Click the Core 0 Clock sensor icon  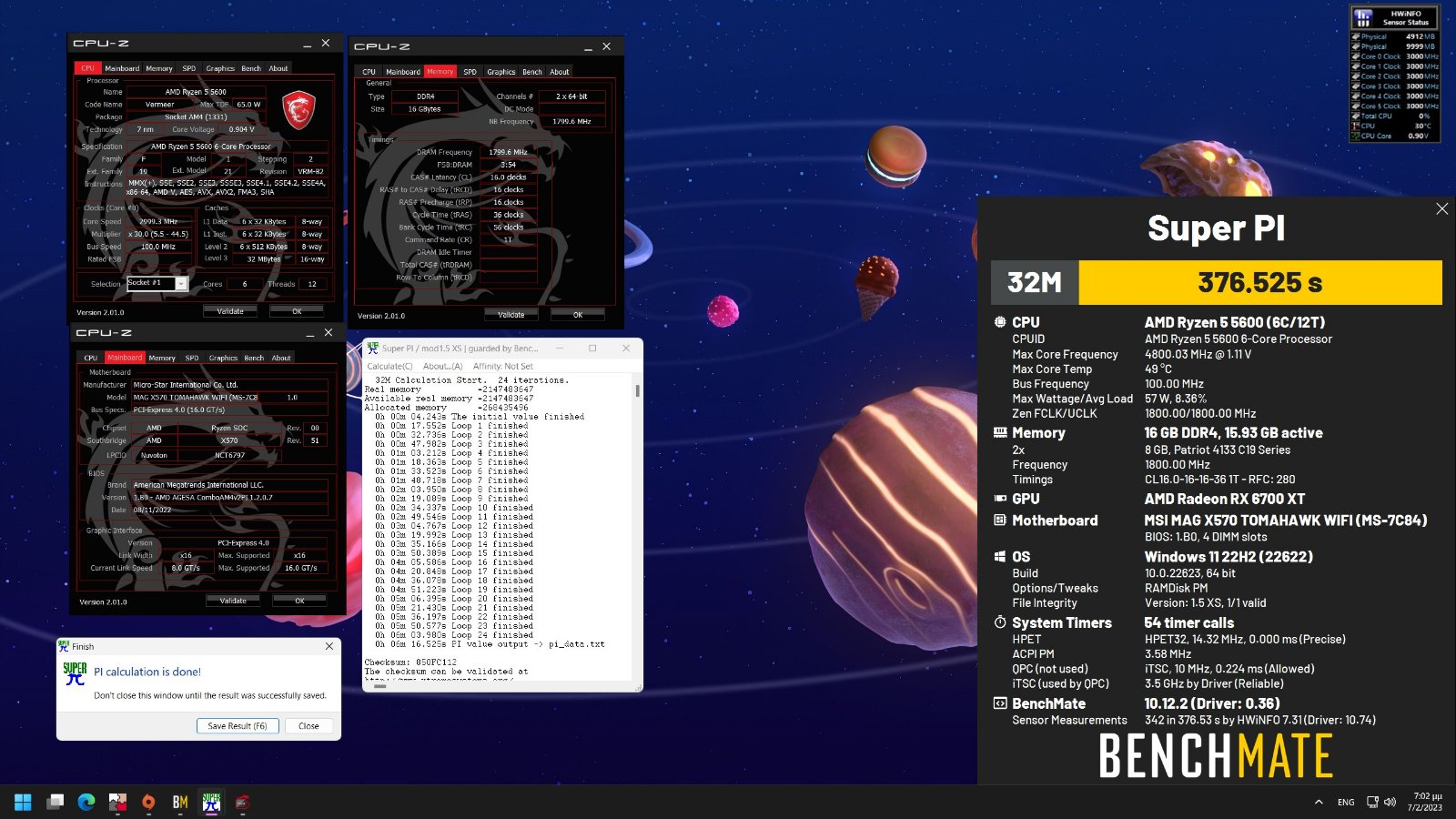click(x=1356, y=56)
